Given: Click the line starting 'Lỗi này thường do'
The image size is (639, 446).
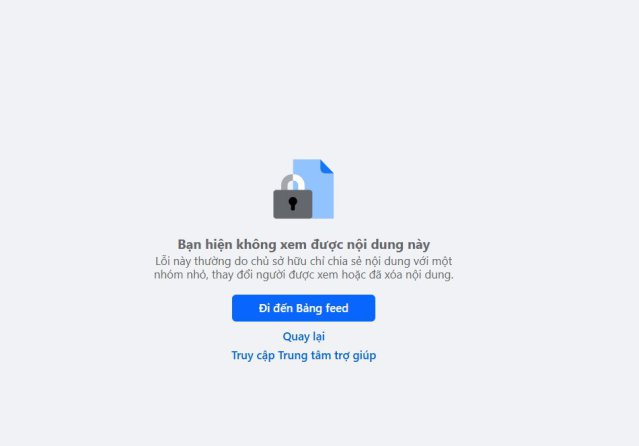Looking at the screenshot, I should (x=304, y=261).
